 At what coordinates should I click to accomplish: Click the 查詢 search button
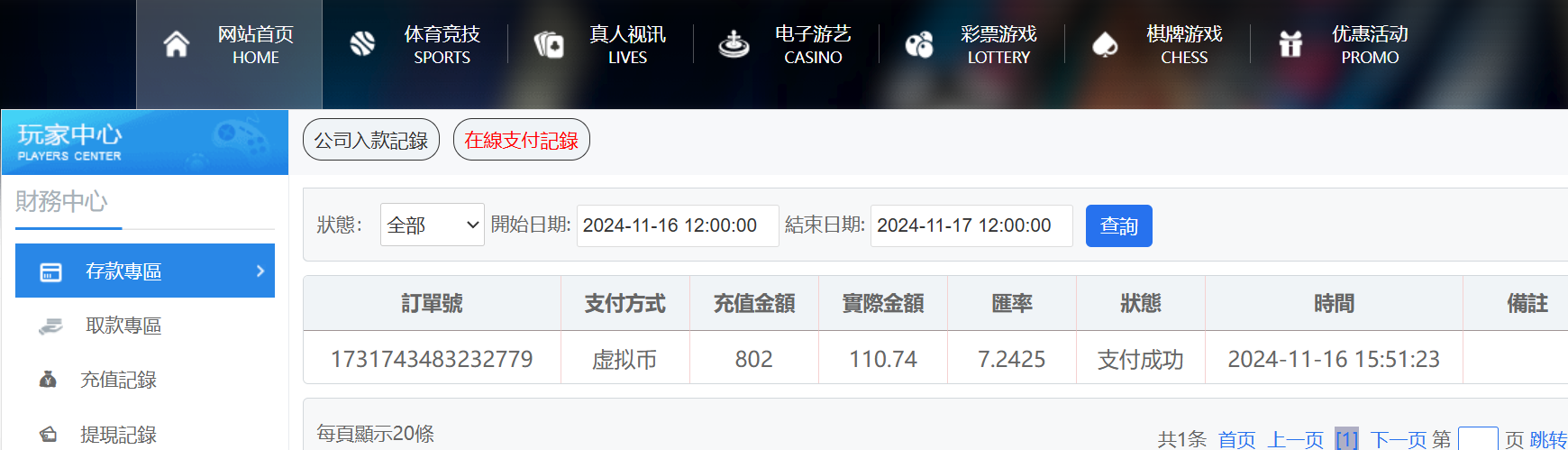(x=1119, y=225)
